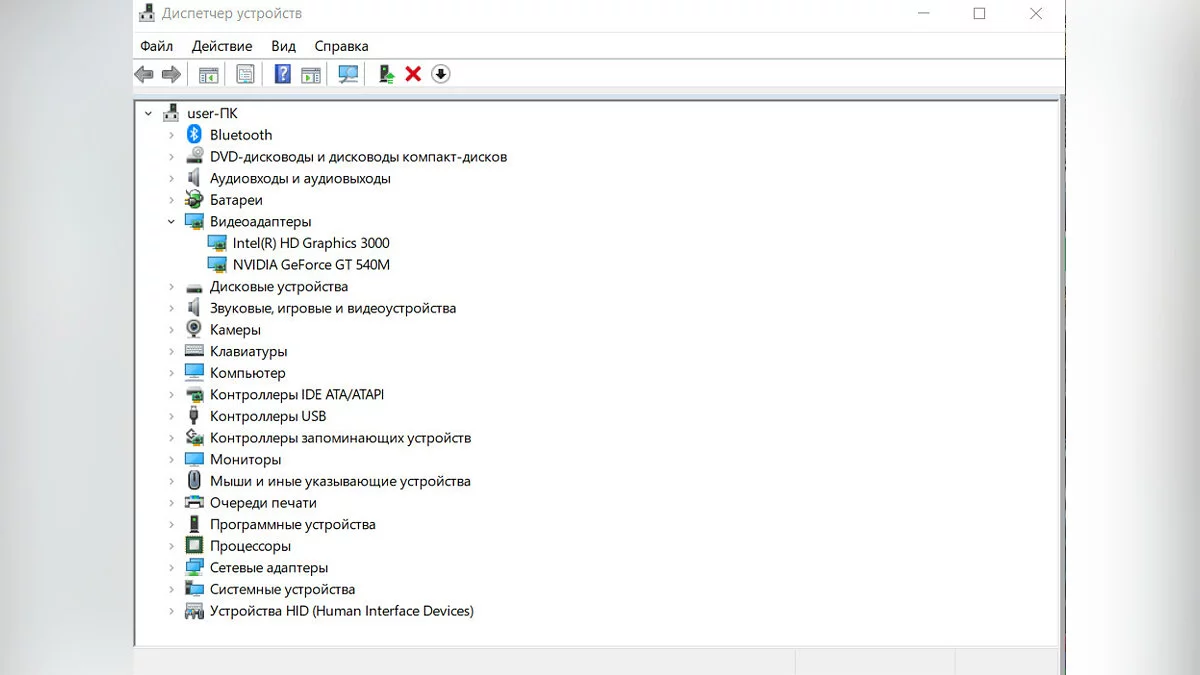
Task: Open the Справка menu
Action: 341,46
